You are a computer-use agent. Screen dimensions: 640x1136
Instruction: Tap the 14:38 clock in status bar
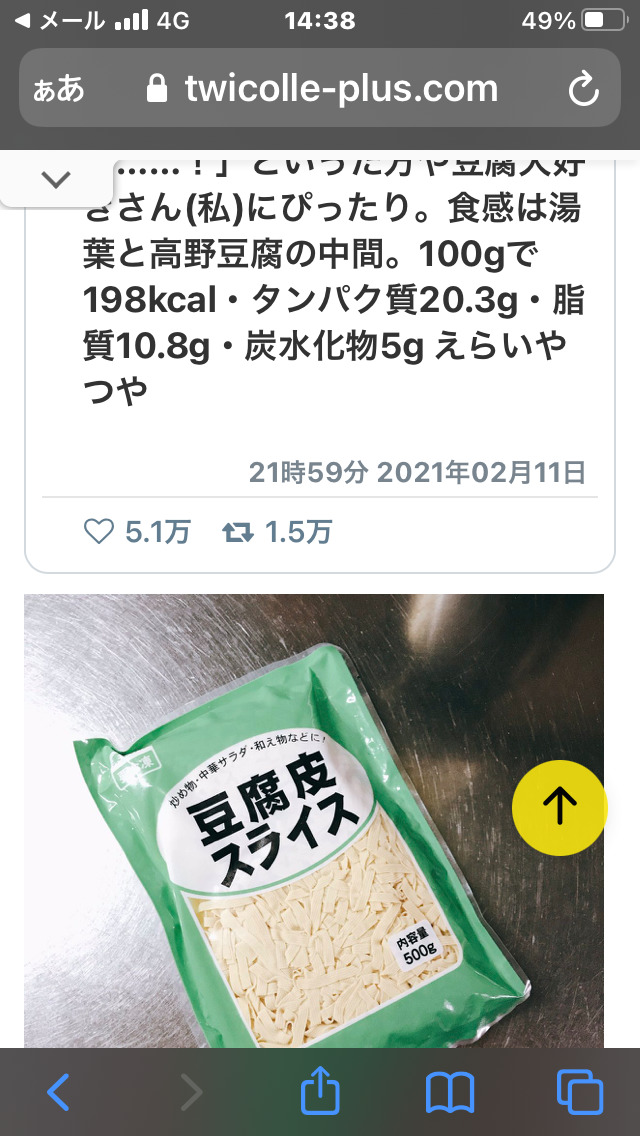tap(320, 21)
